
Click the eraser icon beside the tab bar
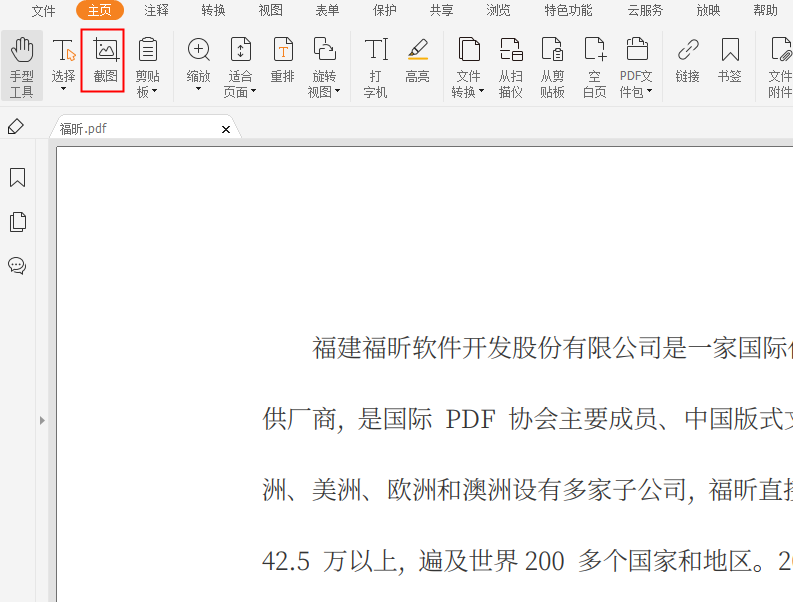[16, 126]
